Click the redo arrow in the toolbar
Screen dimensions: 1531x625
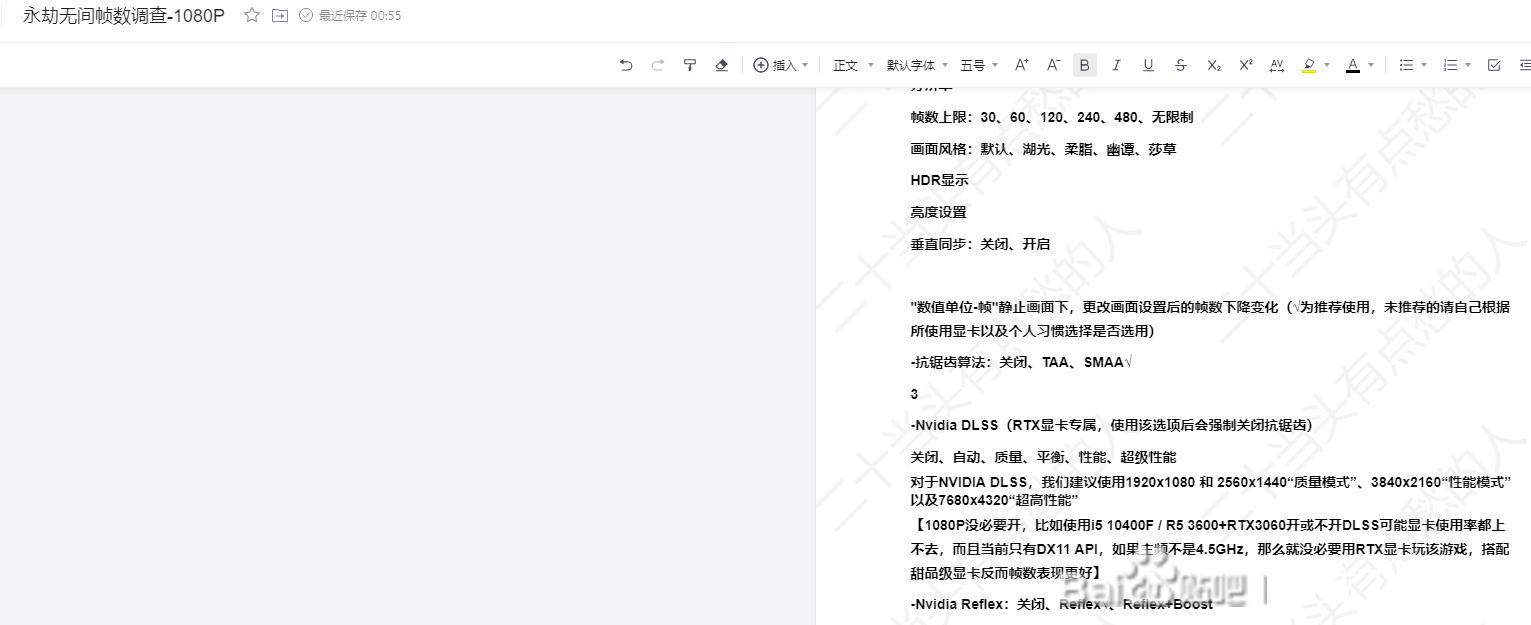coord(658,65)
